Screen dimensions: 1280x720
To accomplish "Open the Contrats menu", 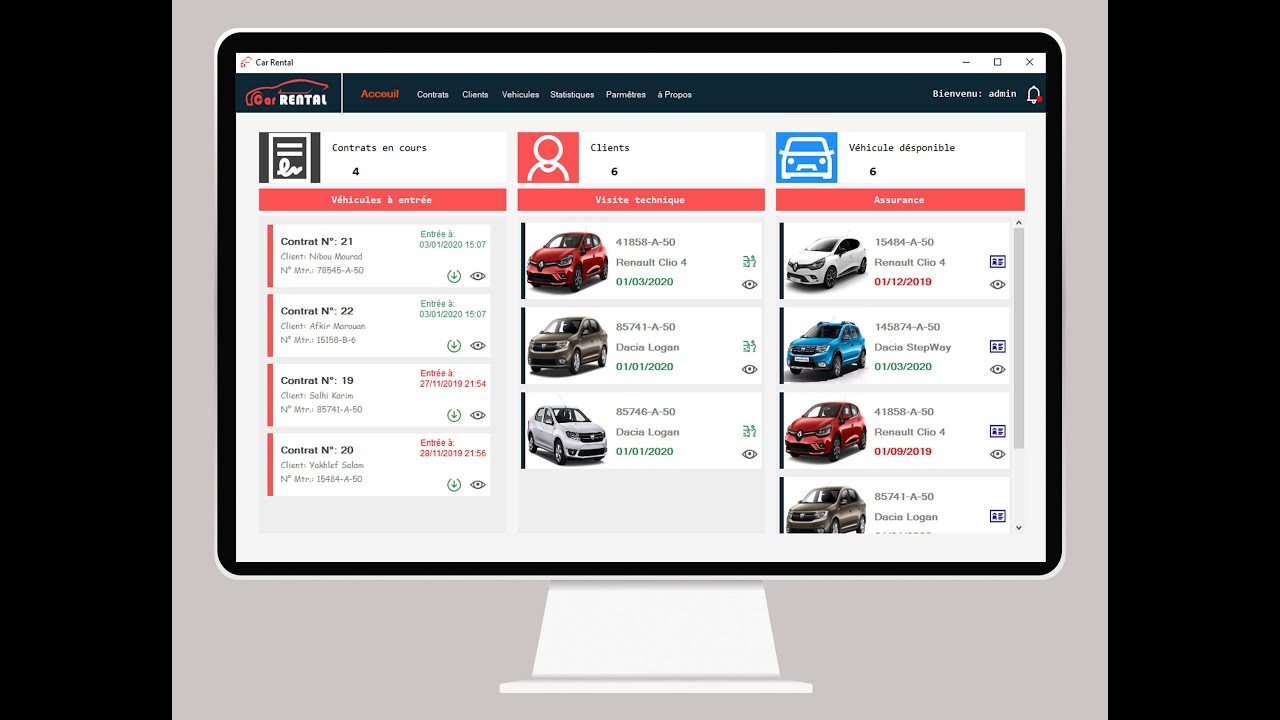I will [433, 95].
